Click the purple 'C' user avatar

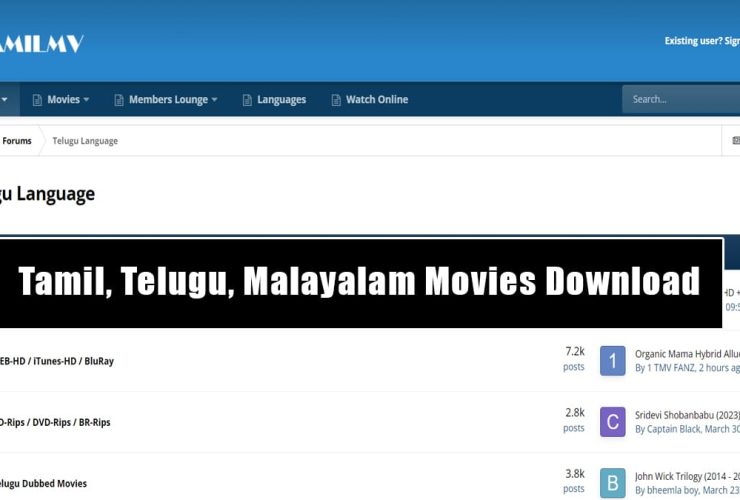point(613,422)
